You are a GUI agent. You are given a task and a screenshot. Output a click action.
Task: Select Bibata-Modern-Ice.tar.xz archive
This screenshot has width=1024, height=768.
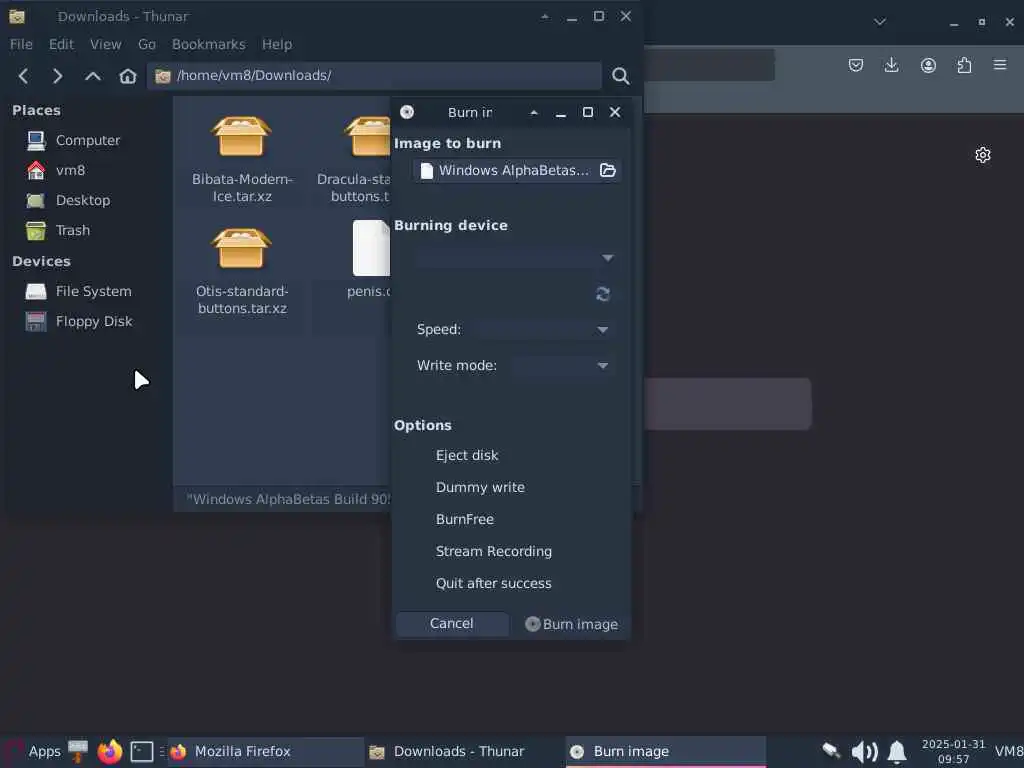(x=242, y=159)
